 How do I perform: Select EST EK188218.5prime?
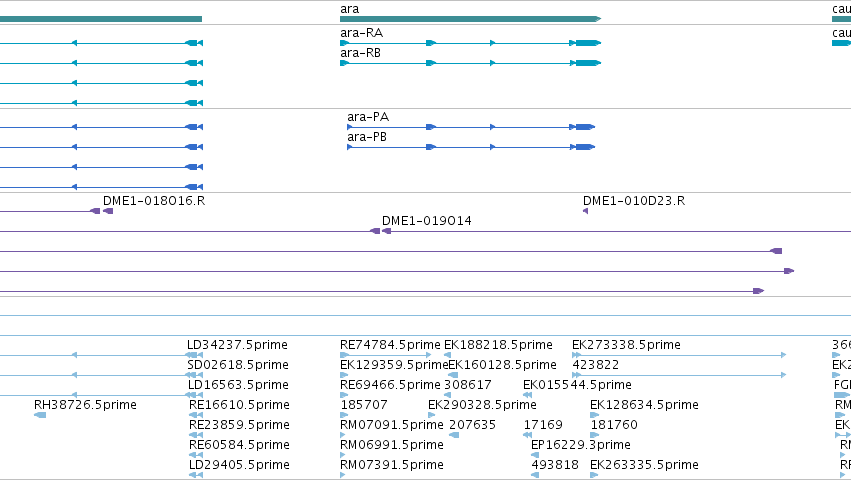pos(498,345)
